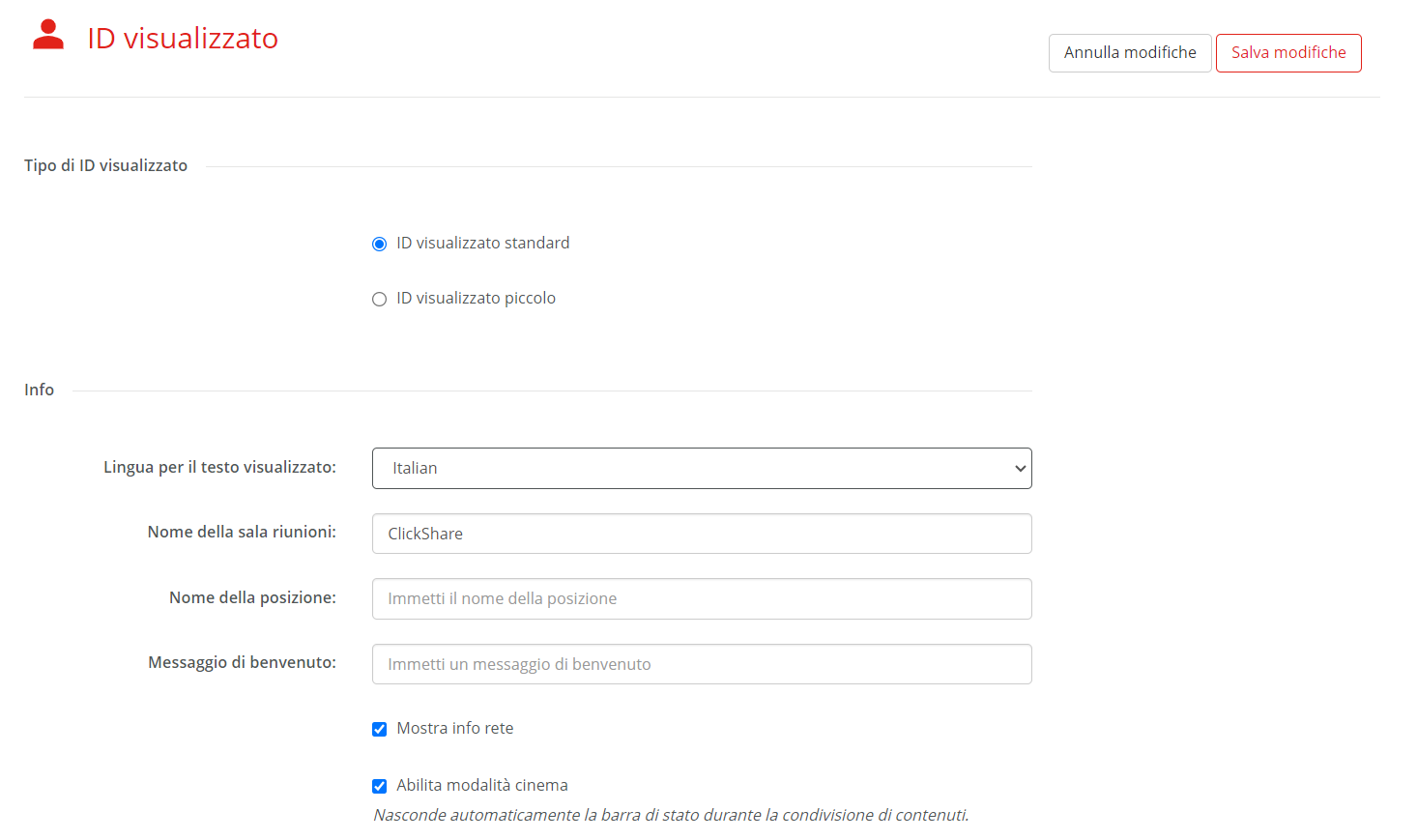Image resolution: width=1417 pixels, height=840 pixels.
Task: Click the ID visualizzato page heading
Action: click(x=183, y=38)
